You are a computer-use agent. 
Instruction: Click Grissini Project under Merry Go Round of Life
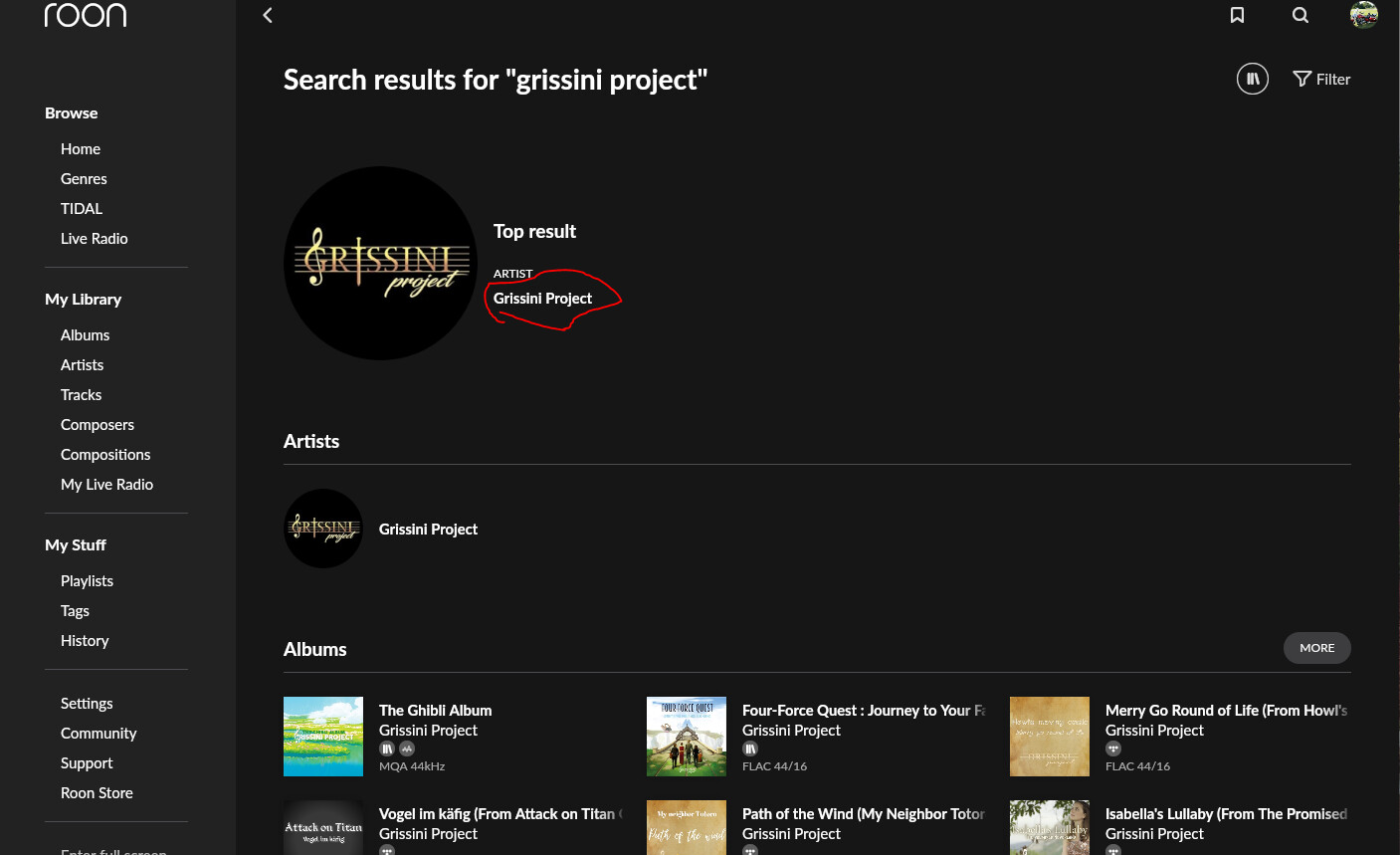coord(1154,731)
